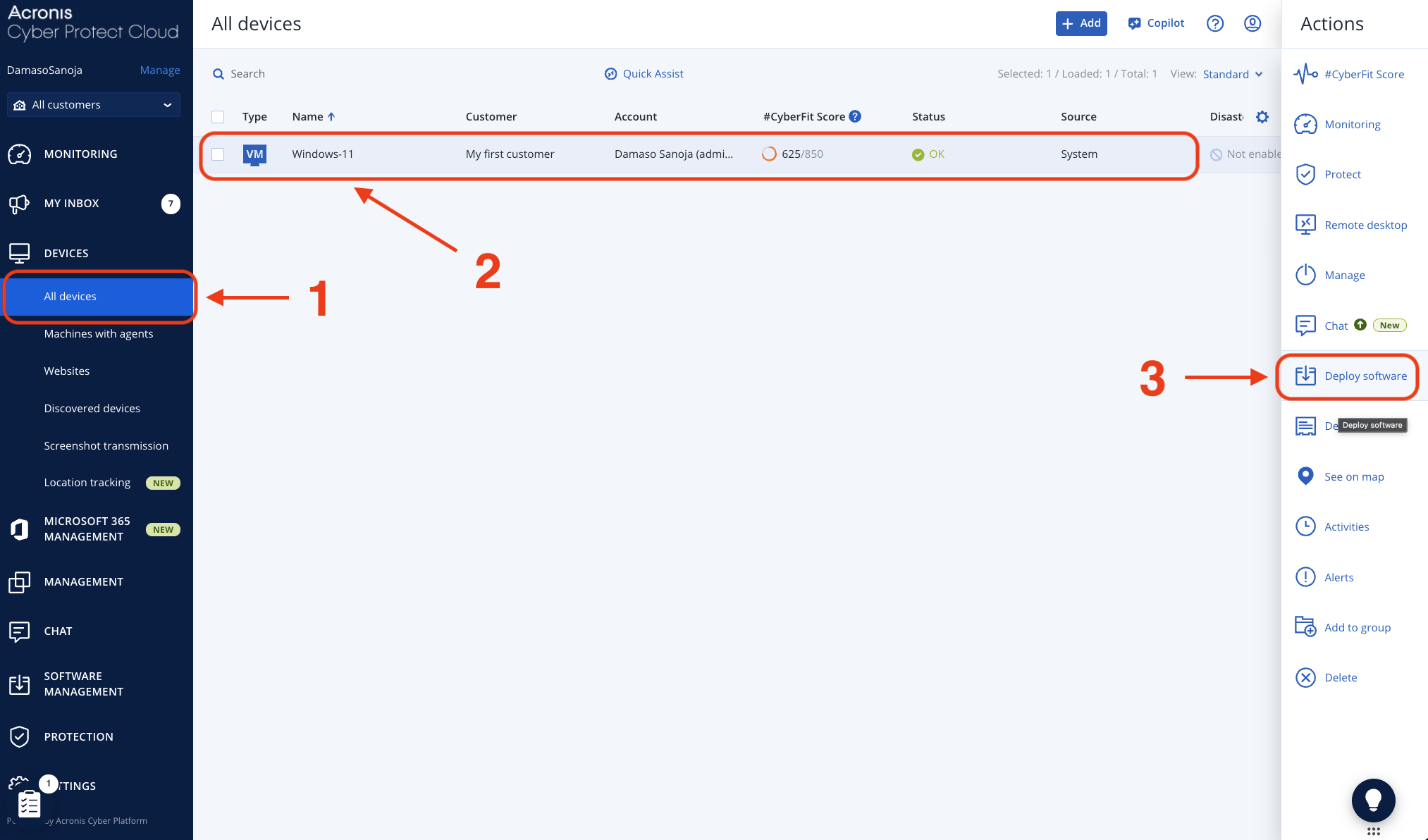
Task: Open the Standard view dropdown
Action: coord(1232,74)
